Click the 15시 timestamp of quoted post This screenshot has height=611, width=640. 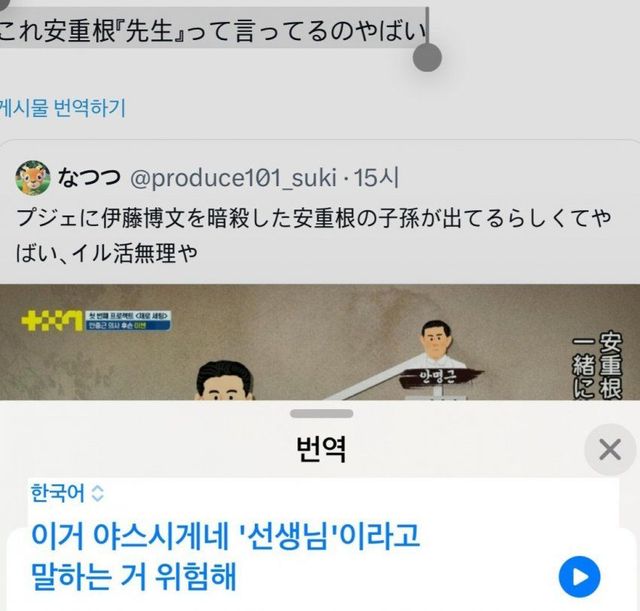[376, 178]
